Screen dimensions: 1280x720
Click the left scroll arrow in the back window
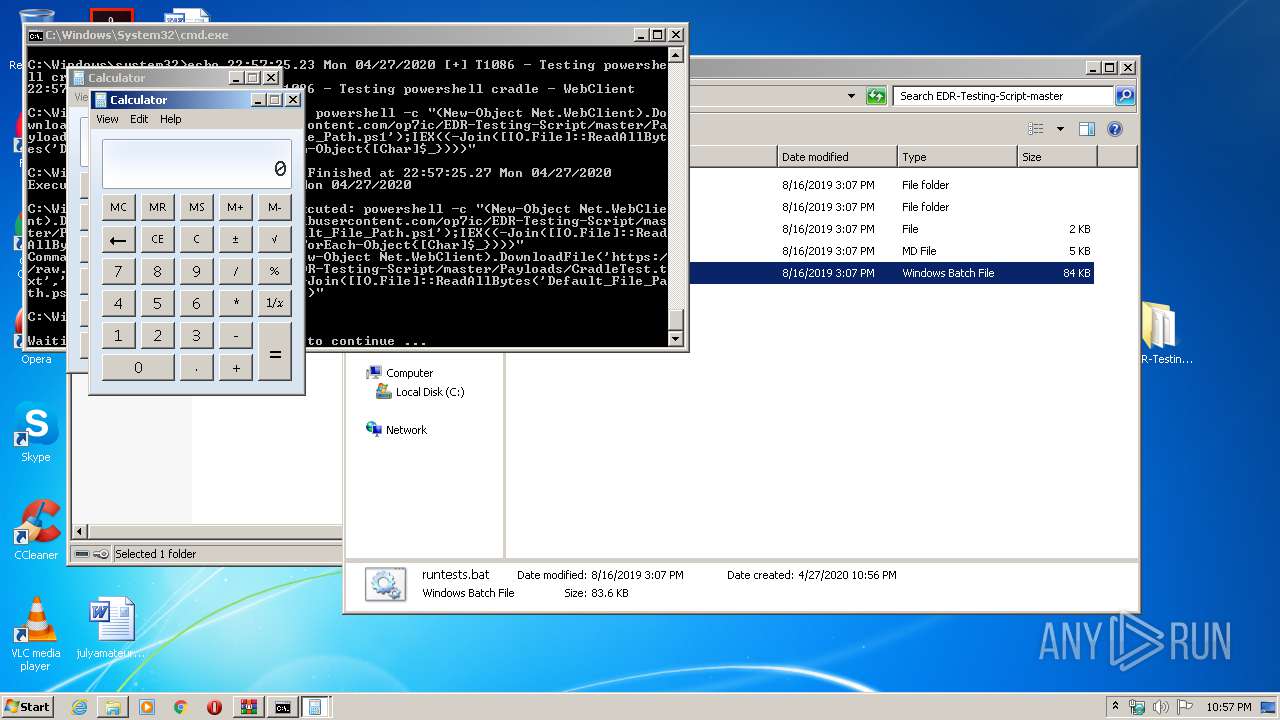coord(81,532)
